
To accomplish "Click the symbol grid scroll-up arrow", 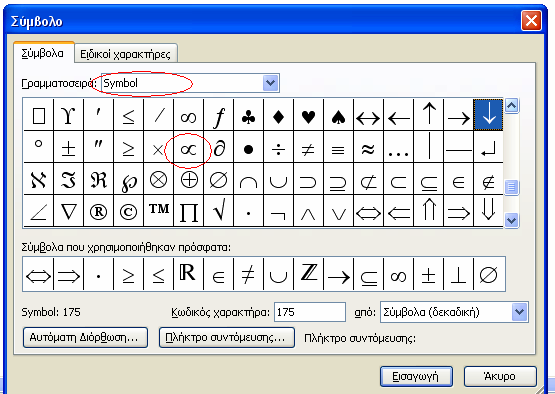I will click(x=511, y=105).
